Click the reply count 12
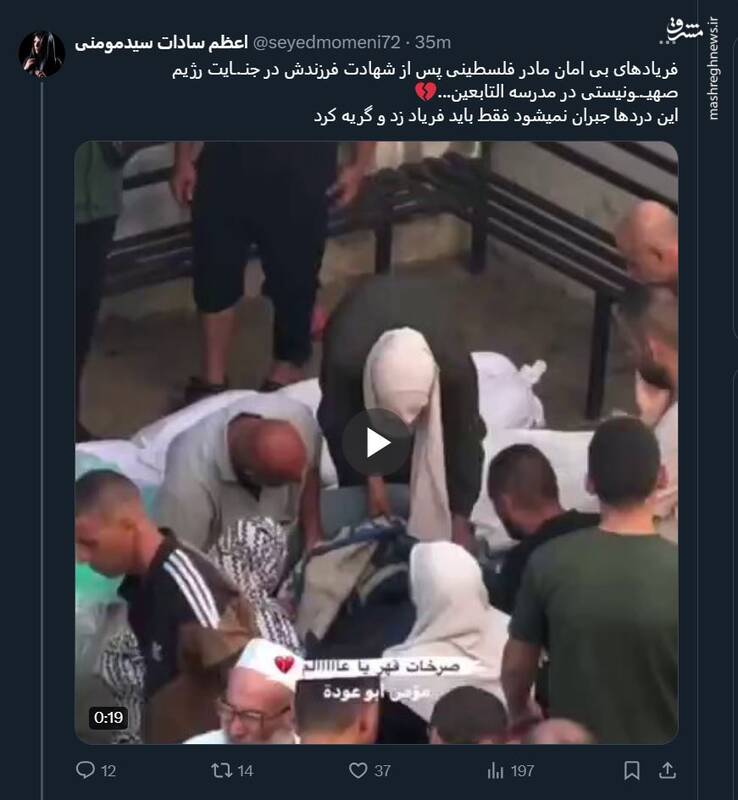The width and height of the screenshot is (738, 800). point(108,770)
